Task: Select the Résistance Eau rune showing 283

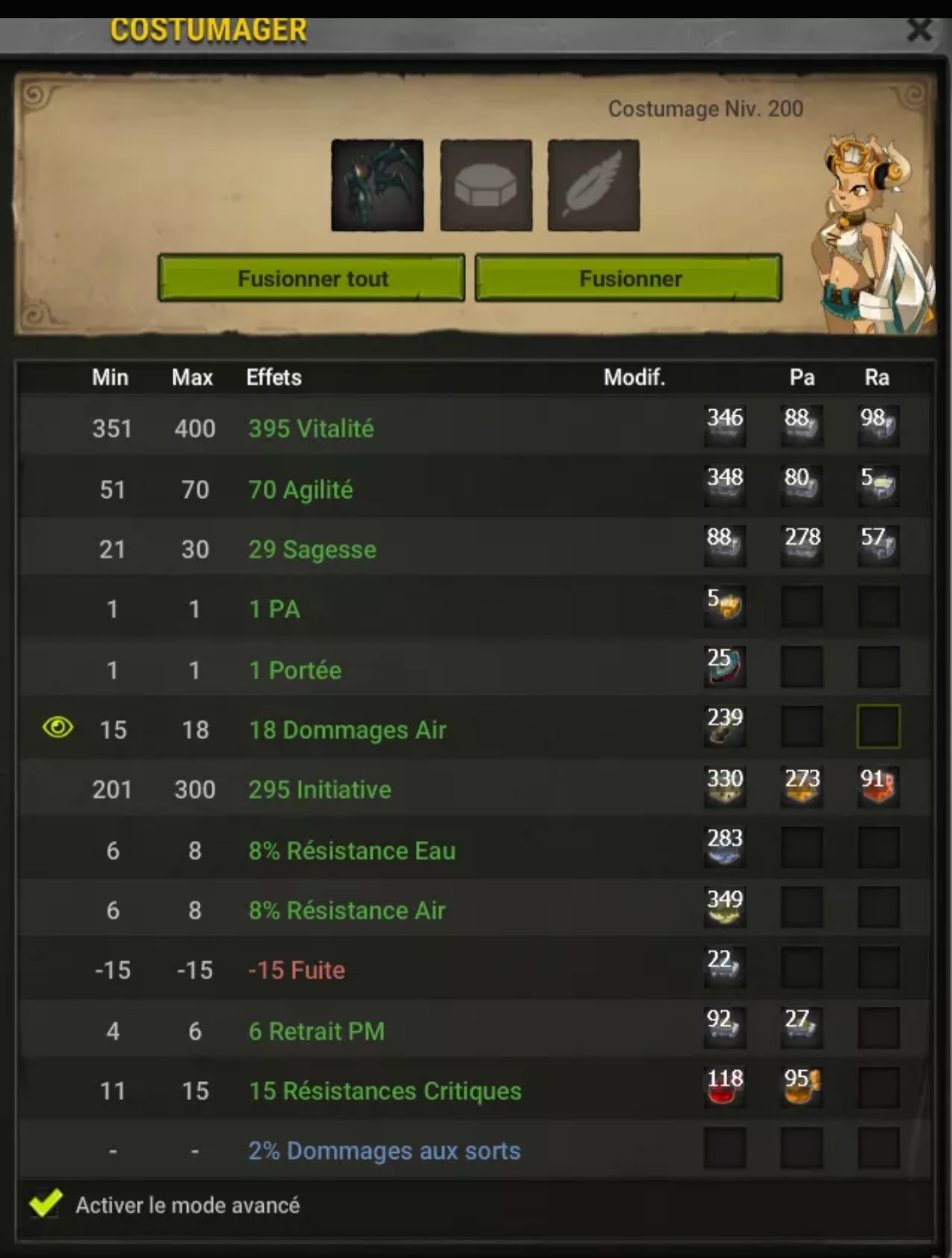Action: pyautogui.click(x=725, y=847)
